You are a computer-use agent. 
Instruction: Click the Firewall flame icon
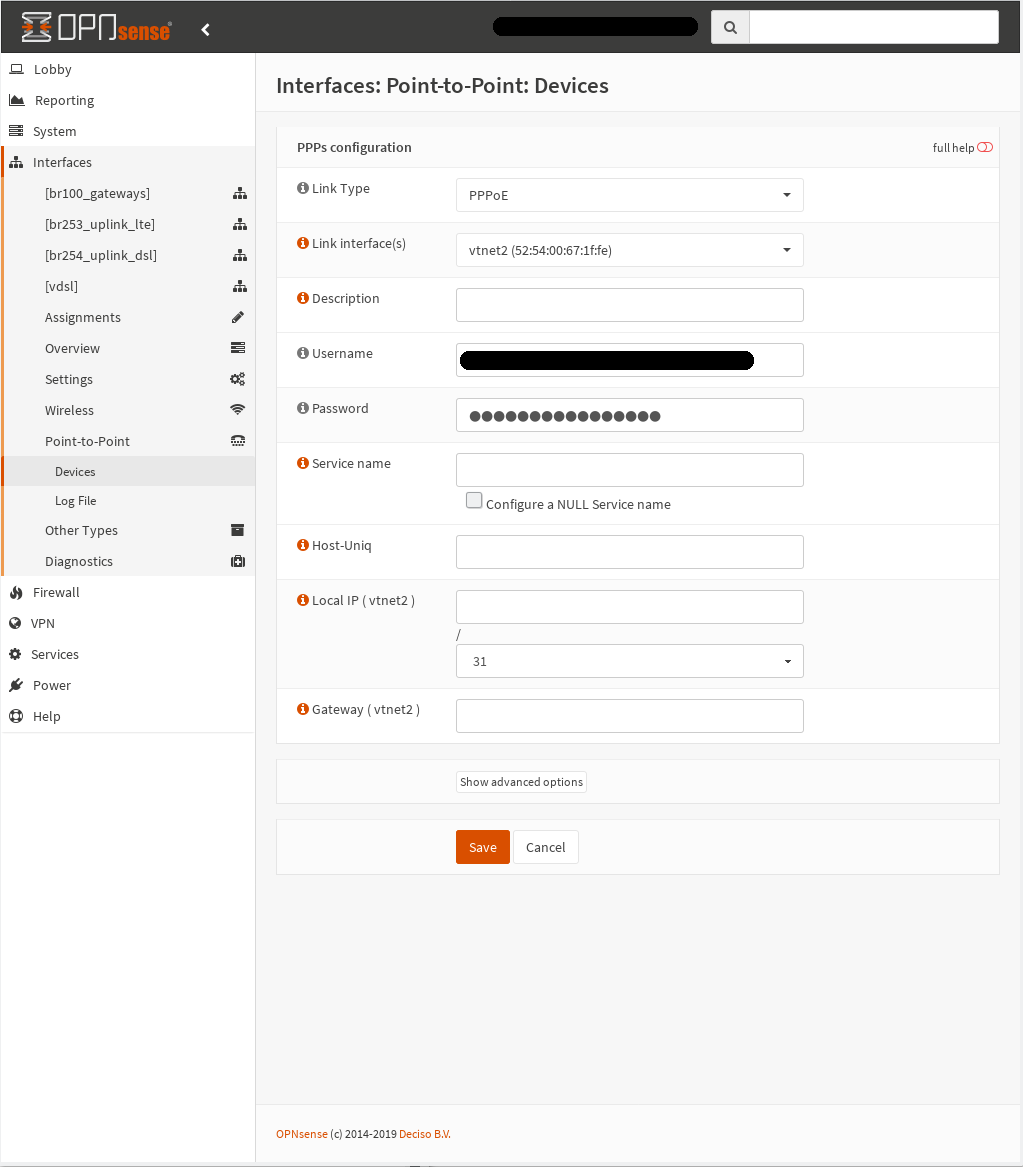pyautogui.click(x=16, y=592)
